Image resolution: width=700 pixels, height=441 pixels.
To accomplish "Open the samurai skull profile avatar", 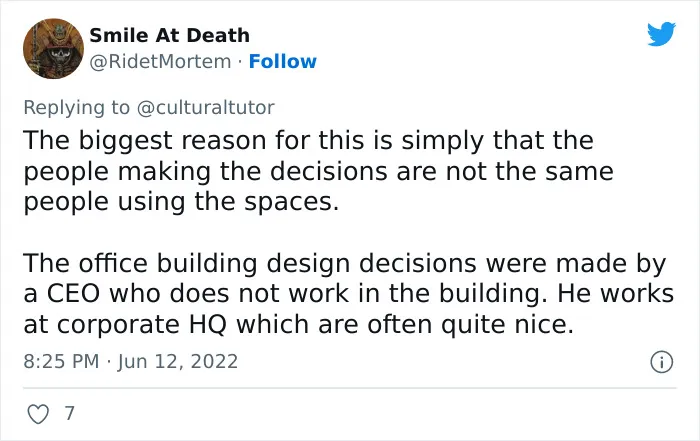I will (x=53, y=49).
